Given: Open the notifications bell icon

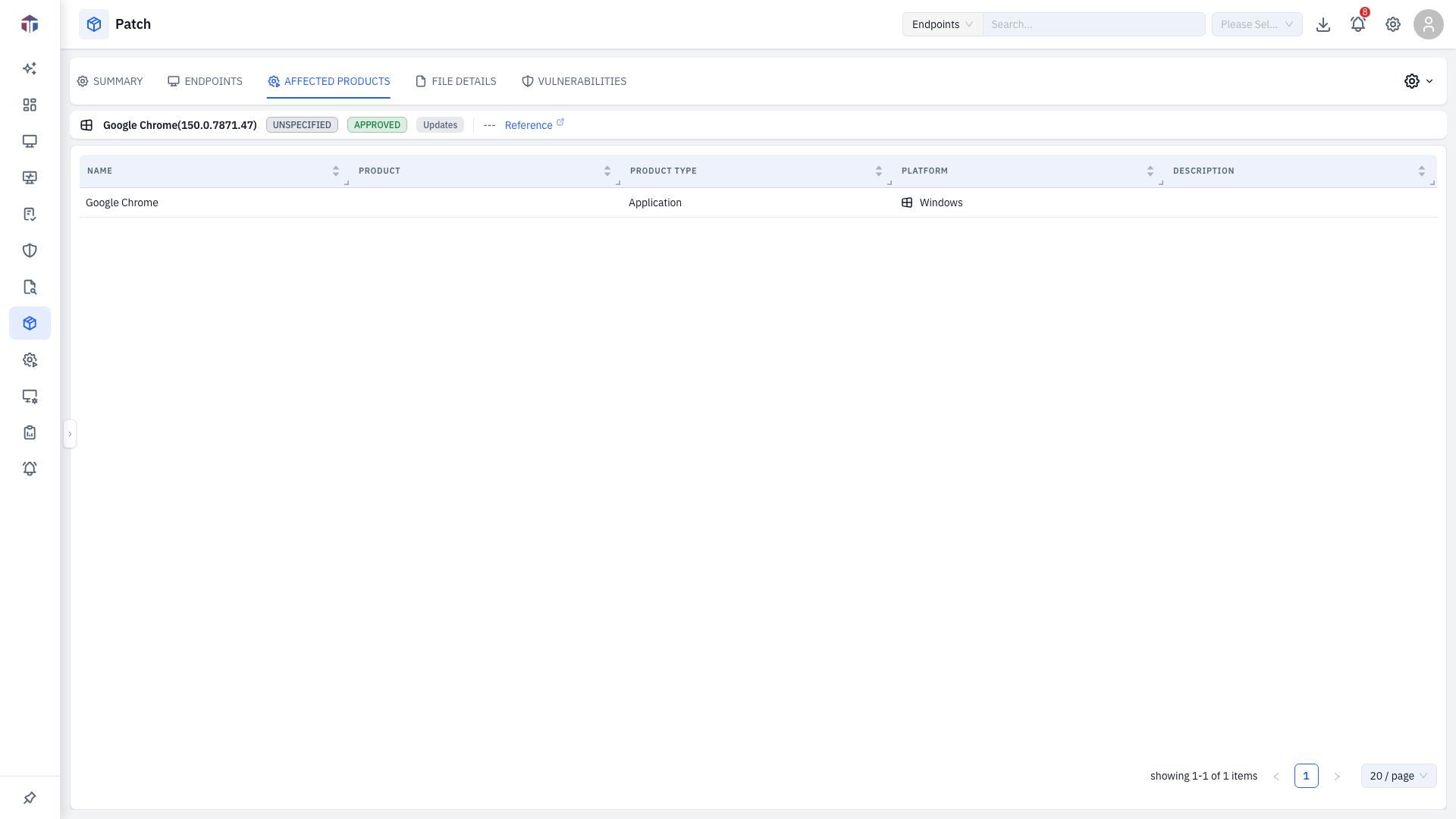Looking at the screenshot, I should point(1357,24).
